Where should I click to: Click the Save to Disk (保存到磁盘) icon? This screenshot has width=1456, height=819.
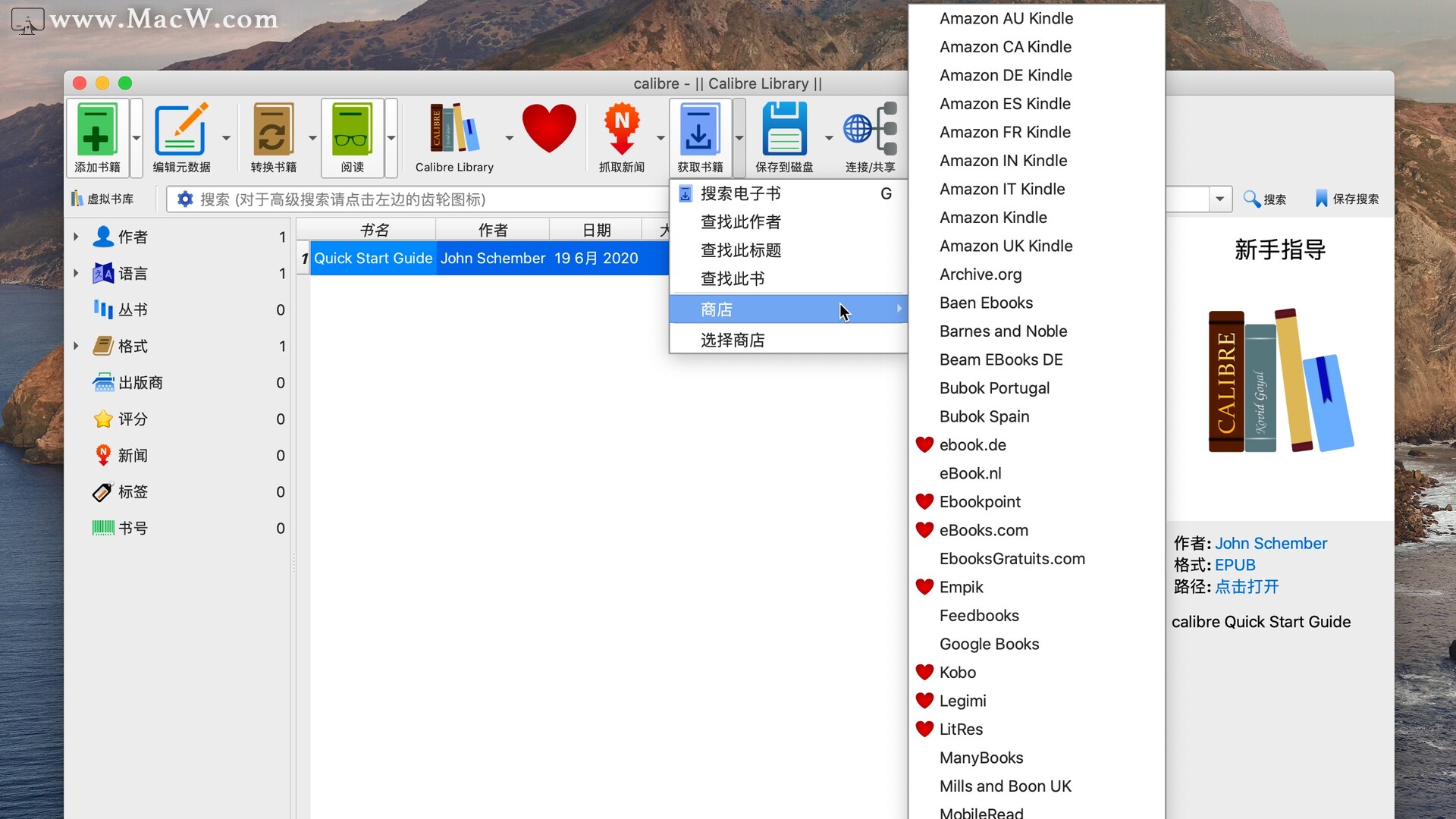[x=784, y=129]
